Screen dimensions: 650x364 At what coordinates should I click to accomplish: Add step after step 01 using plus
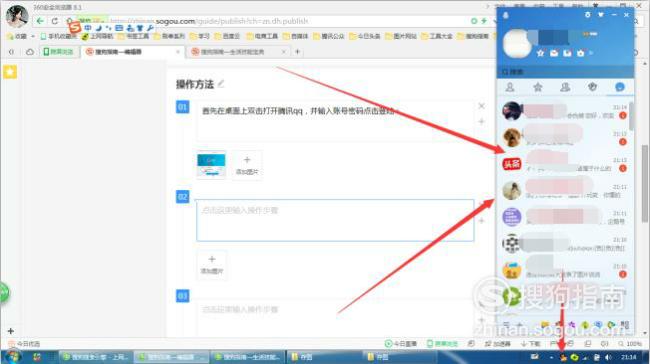(481, 121)
